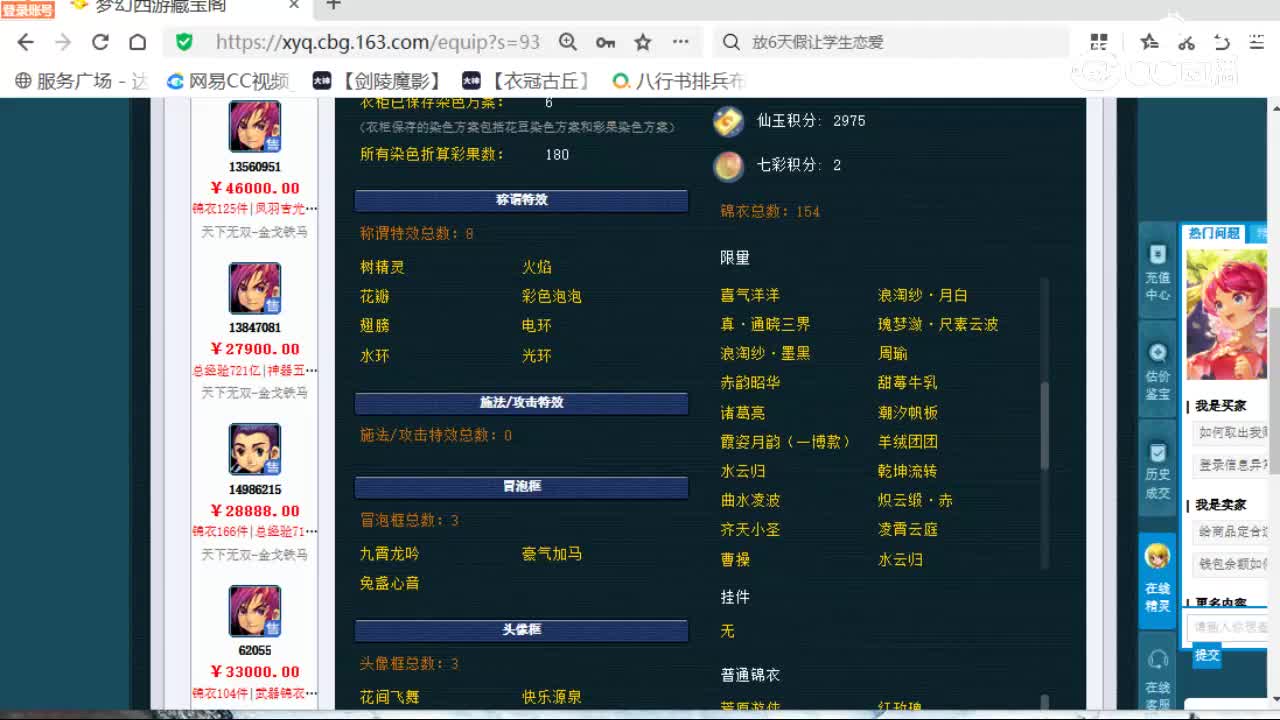
Task: Open character avatar listed at ¥28888.00
Action: click(255, 449)
